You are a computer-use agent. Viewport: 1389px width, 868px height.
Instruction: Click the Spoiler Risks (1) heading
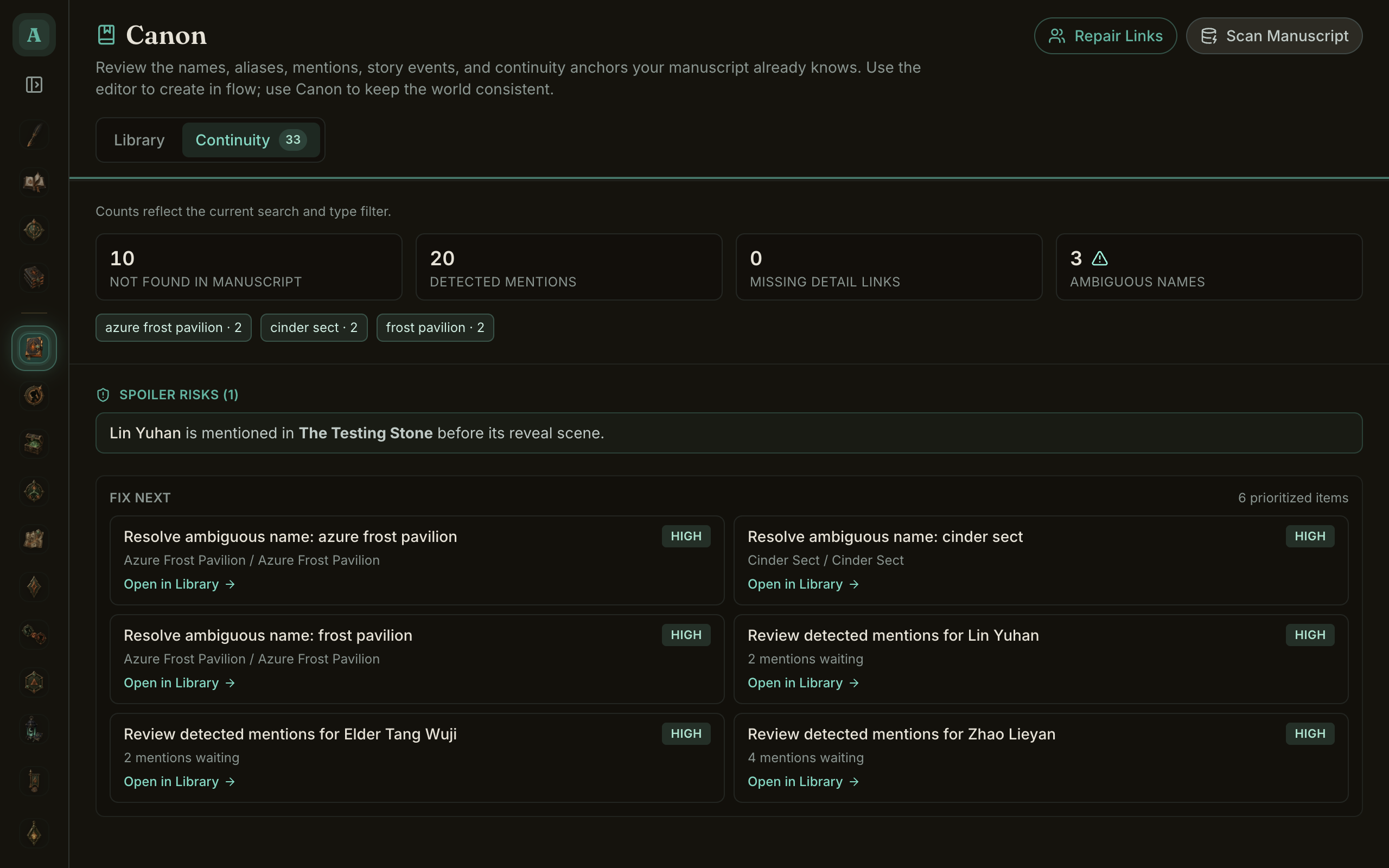(179, 395)
